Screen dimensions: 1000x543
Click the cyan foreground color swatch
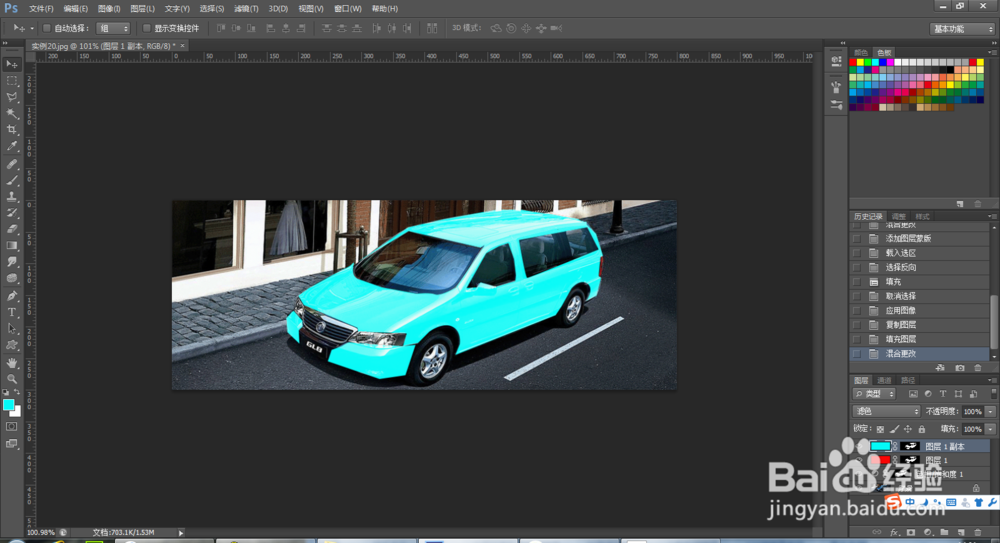click(9, 404)
